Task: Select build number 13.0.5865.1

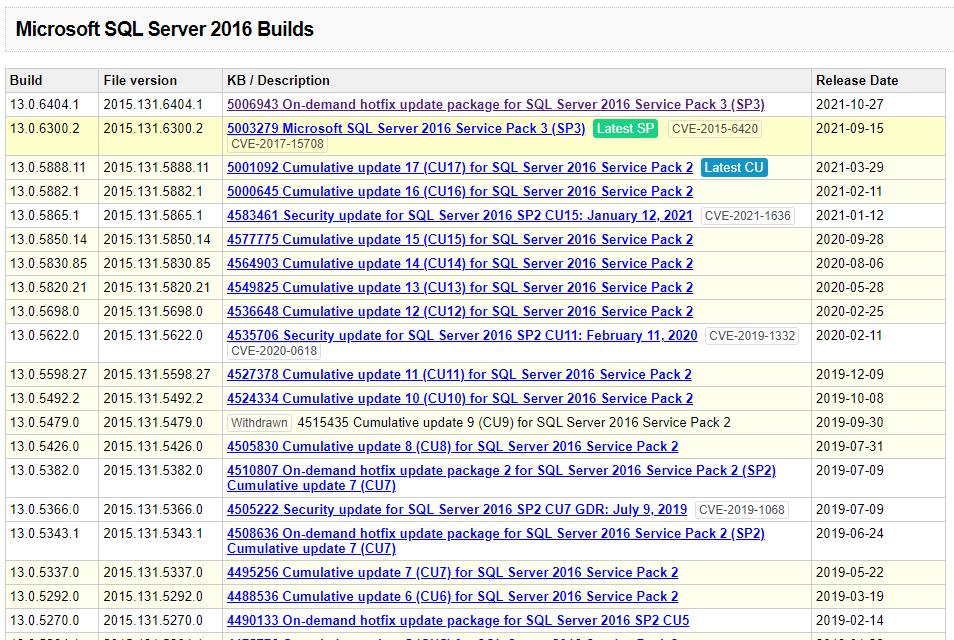Action: click(44, 216)
